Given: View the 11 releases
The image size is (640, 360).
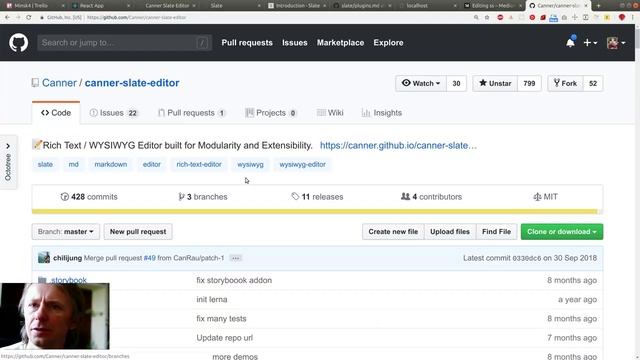Looking at the screenshot, I should coord(317,197).
